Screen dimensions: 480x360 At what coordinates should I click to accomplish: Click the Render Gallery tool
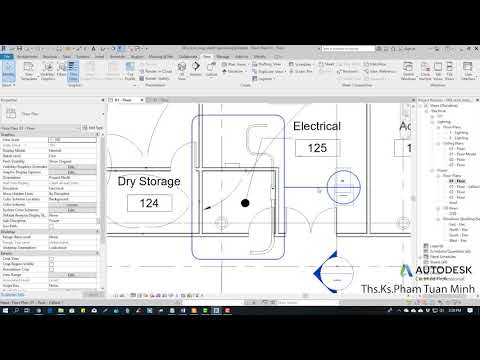tap(155, 79)
